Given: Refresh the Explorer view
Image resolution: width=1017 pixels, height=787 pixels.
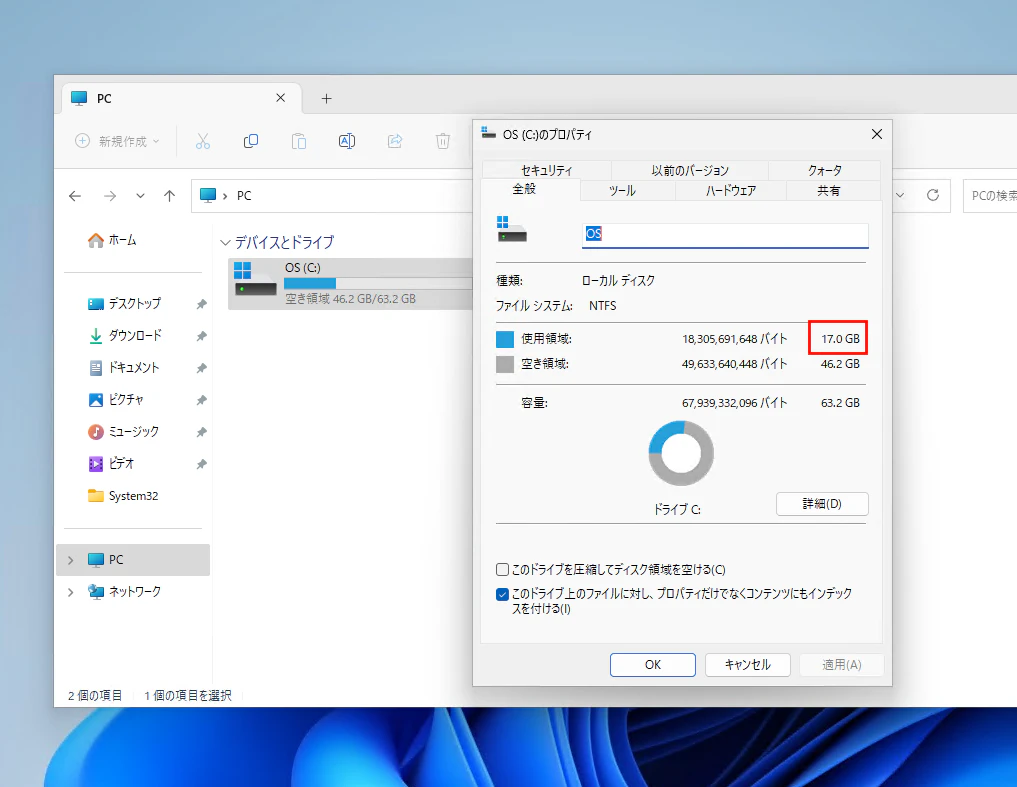Looking at the screenshot, I should pyautogui.click(x=933, y=195).
